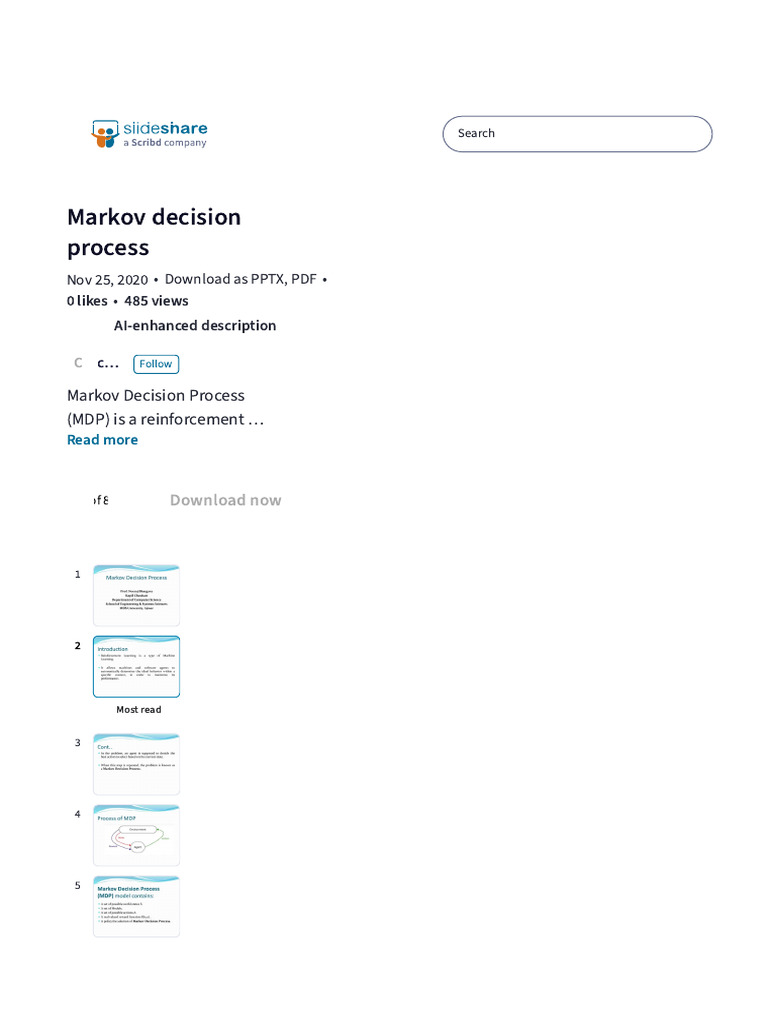Click the PDF download link
This screenshot has width=768, height=1024.
click(303, 279)
